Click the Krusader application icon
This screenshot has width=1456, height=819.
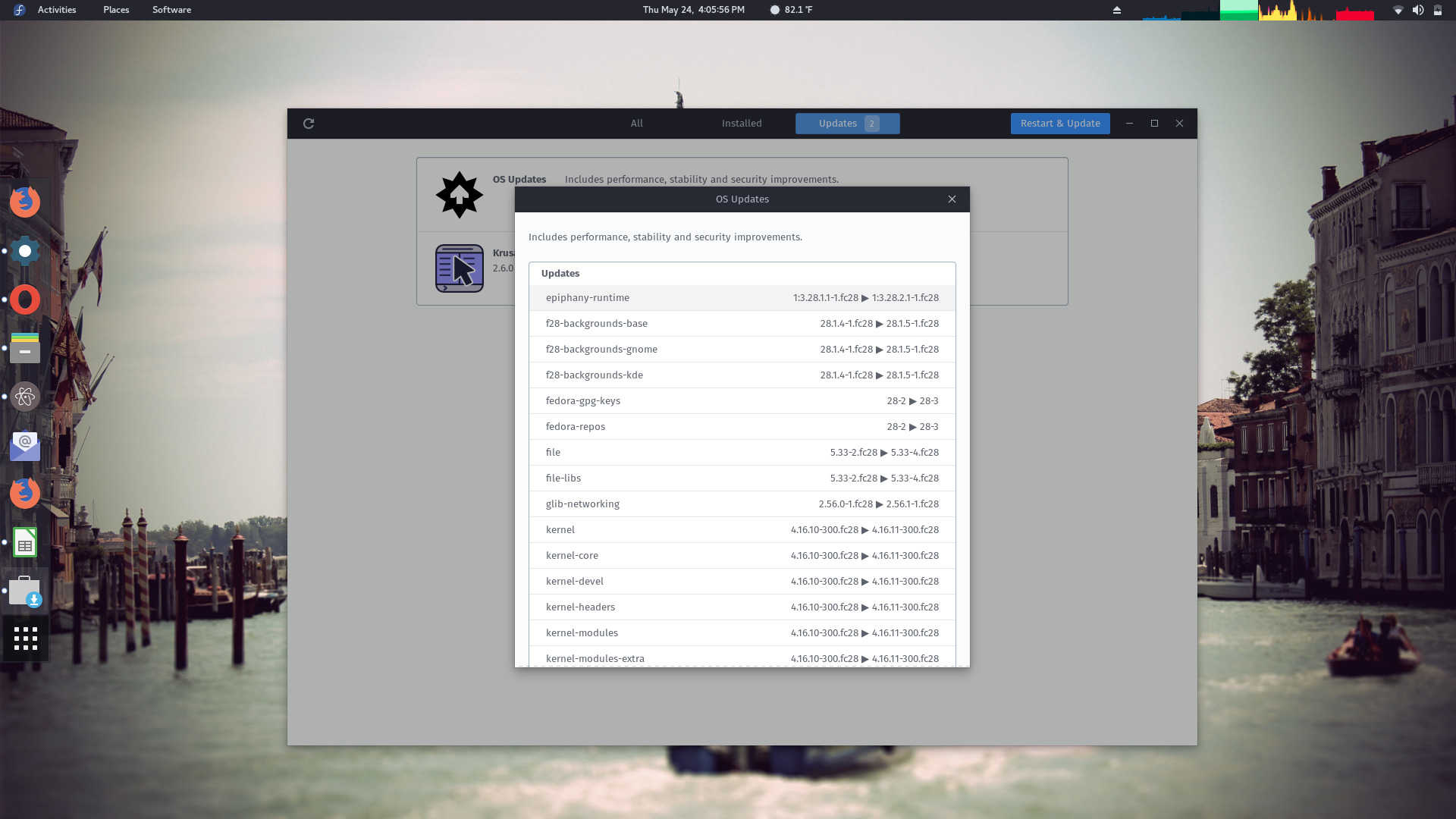pyautogui.click(x=459, y=268)
